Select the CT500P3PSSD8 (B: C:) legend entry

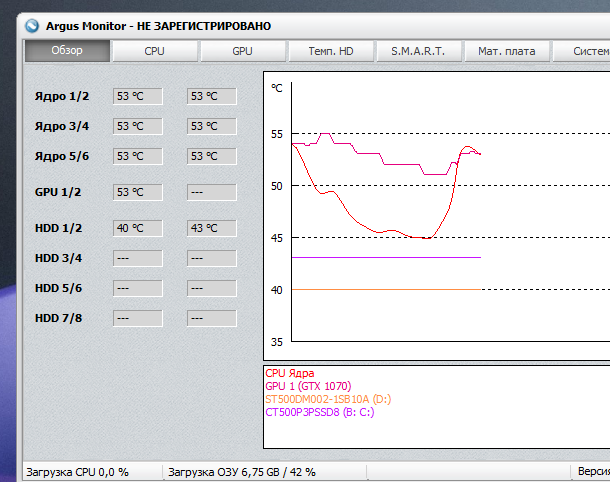(x=319, y=412)
